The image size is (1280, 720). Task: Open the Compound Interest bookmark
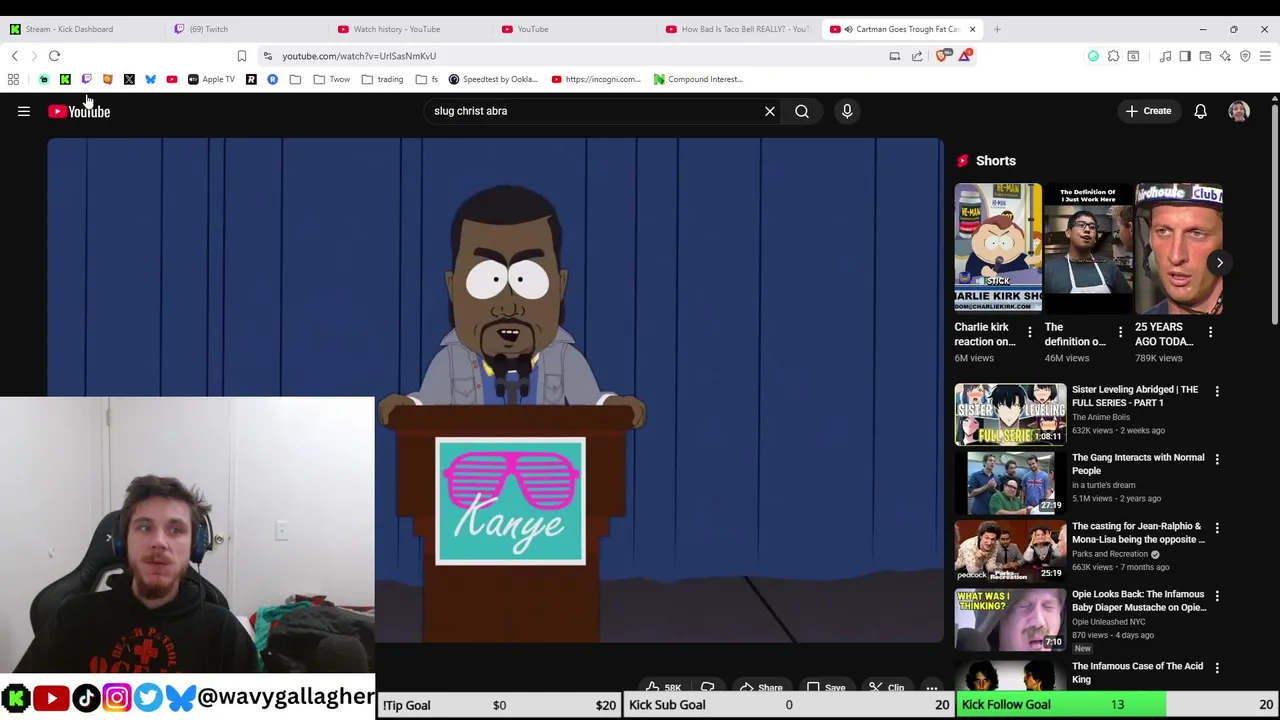(x=698, y=79)
